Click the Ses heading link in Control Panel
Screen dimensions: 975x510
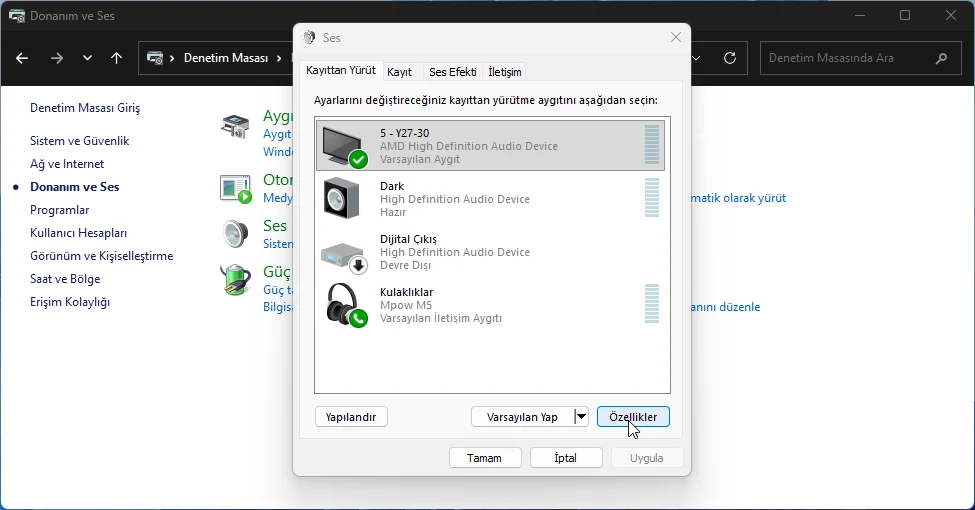[x=275, y=225]
